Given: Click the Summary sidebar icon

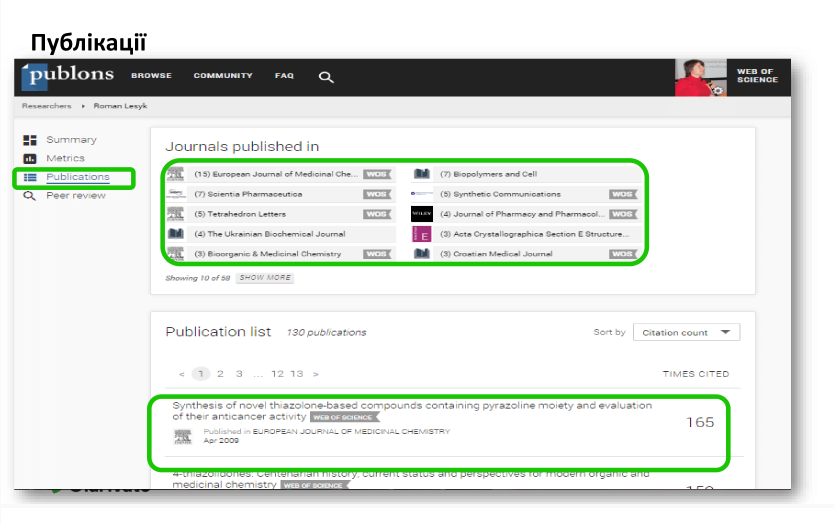Looking at the screenshot, I should (x=30, y=140).
